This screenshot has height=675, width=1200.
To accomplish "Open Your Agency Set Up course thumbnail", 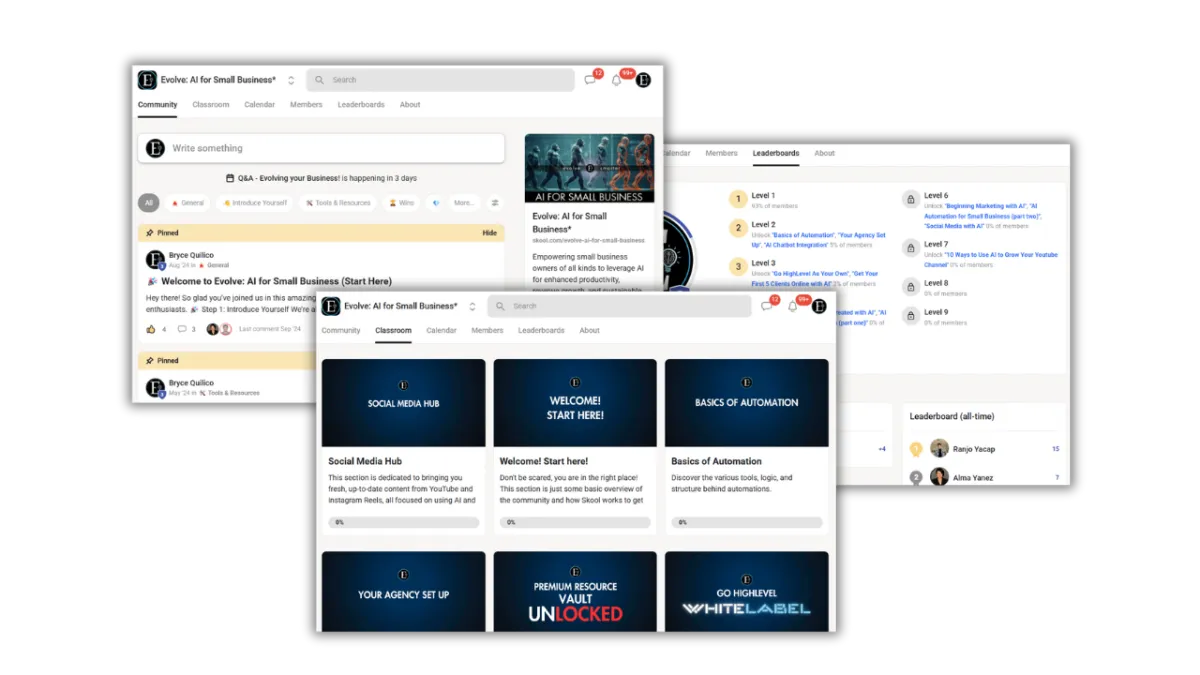I will (403, 591).
